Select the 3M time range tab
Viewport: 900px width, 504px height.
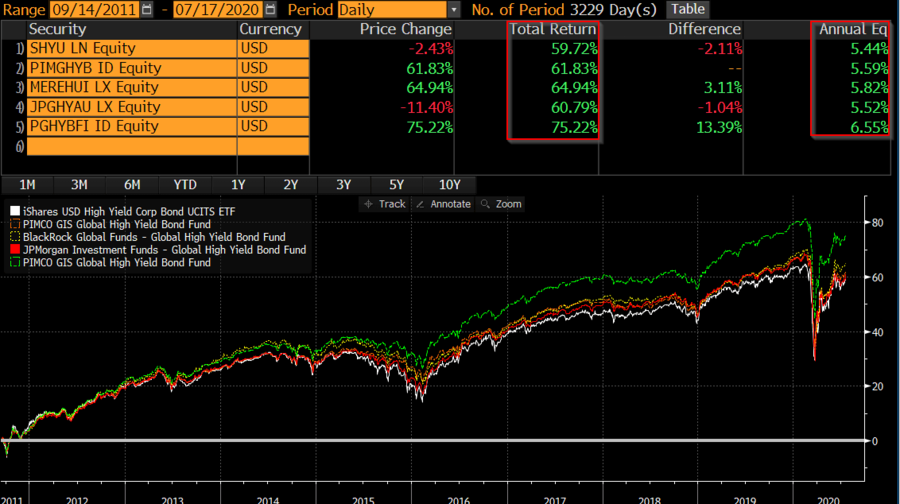click(79, 185)
